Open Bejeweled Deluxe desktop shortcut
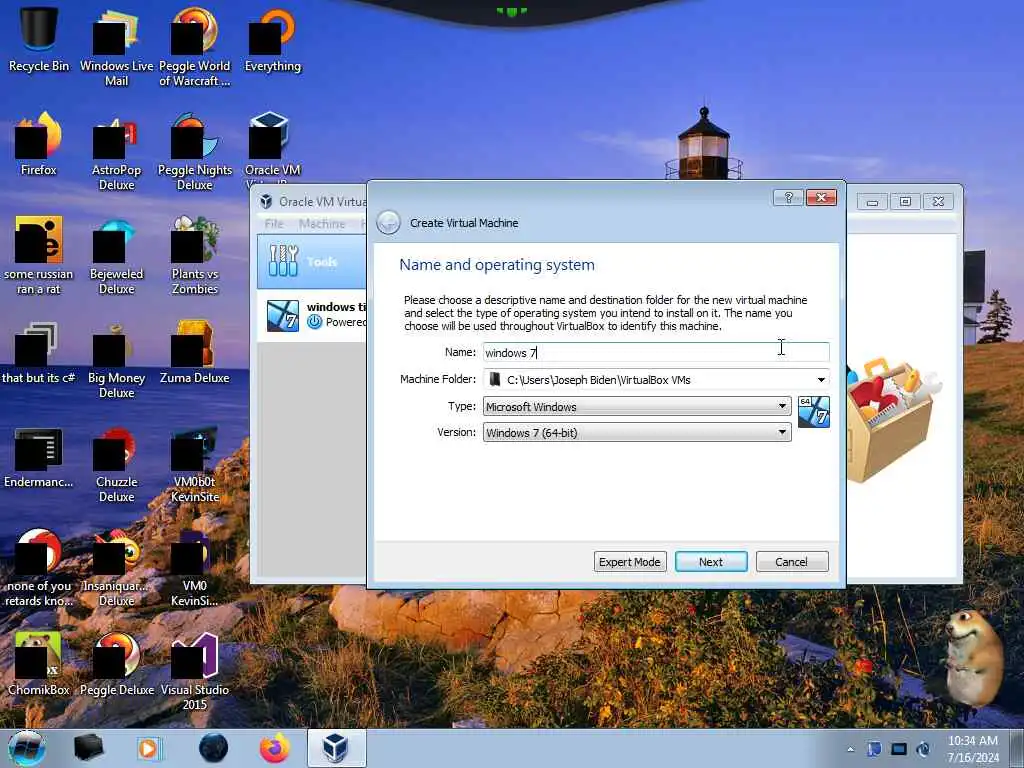1024x768 pixels. [116, 256]
